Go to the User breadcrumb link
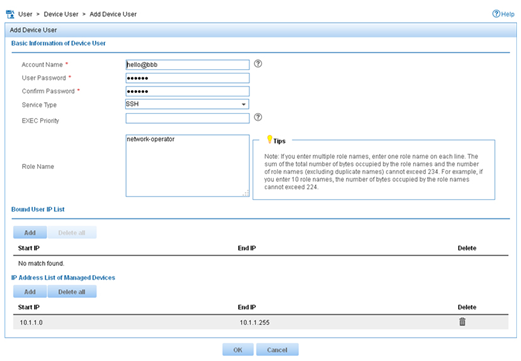Screen dimensions: 521x361 tap(25, 14)
